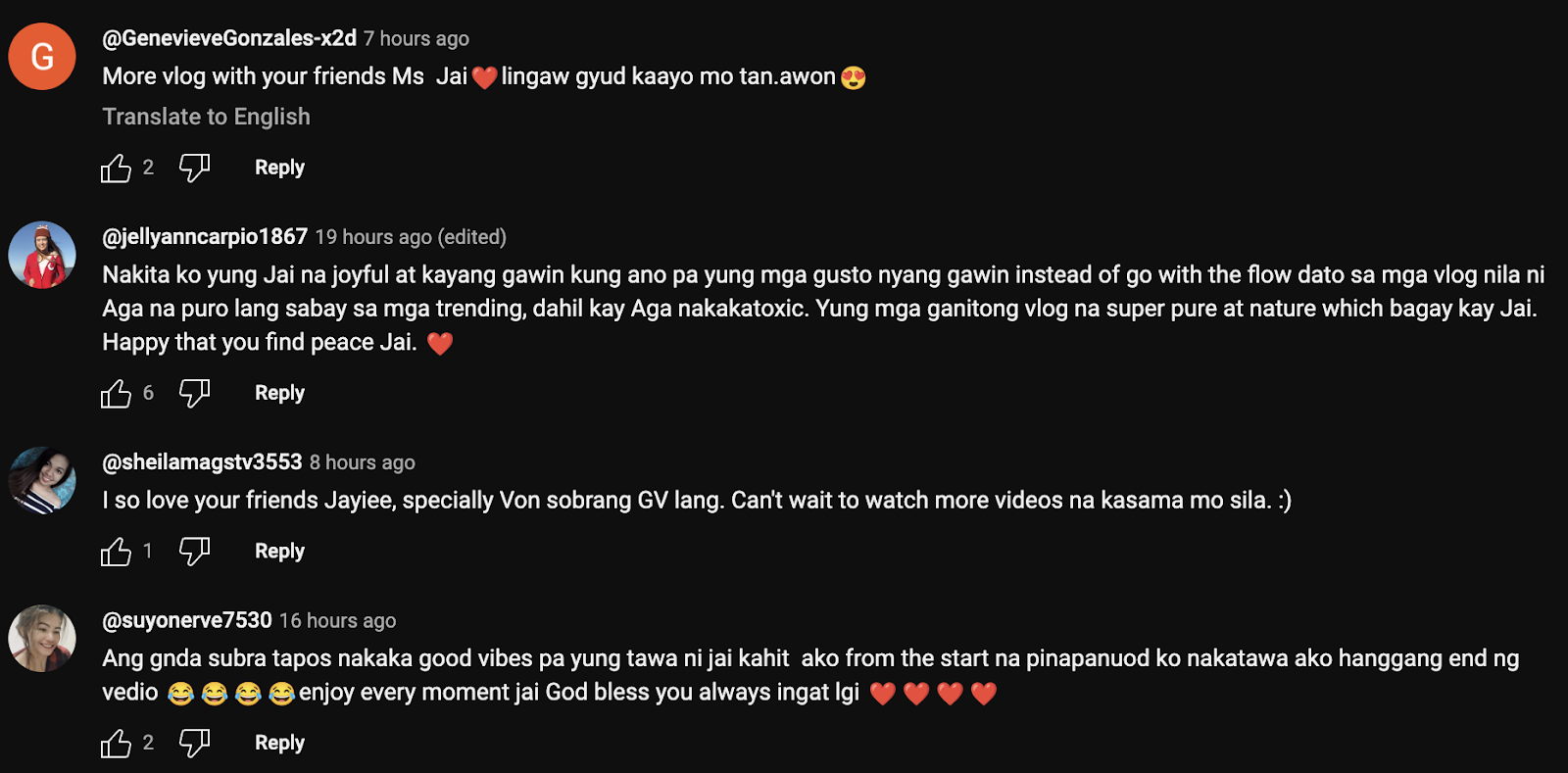This screenshot has height=773, width=1568.
Task: Open the 19 hours ago timestamp link
Action: [x=373, y=237]
